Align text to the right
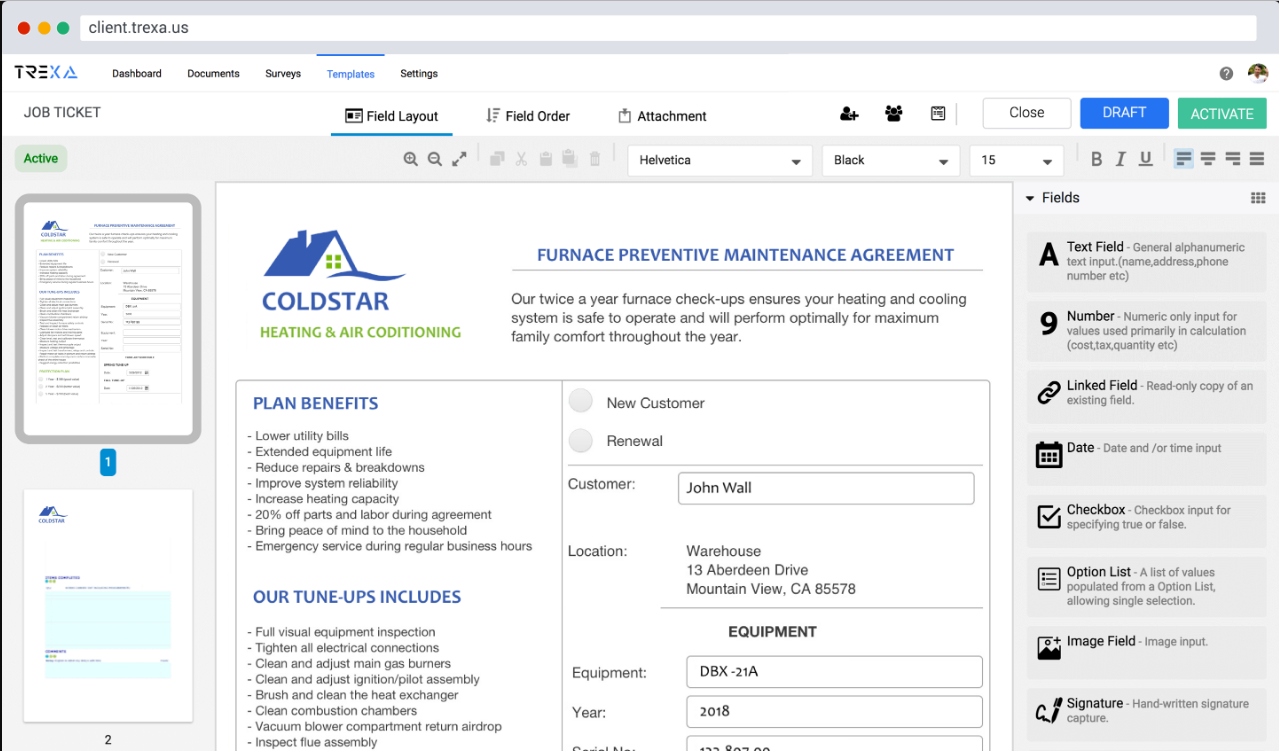Screen dimensions: 1279x751 (1232, 159)
